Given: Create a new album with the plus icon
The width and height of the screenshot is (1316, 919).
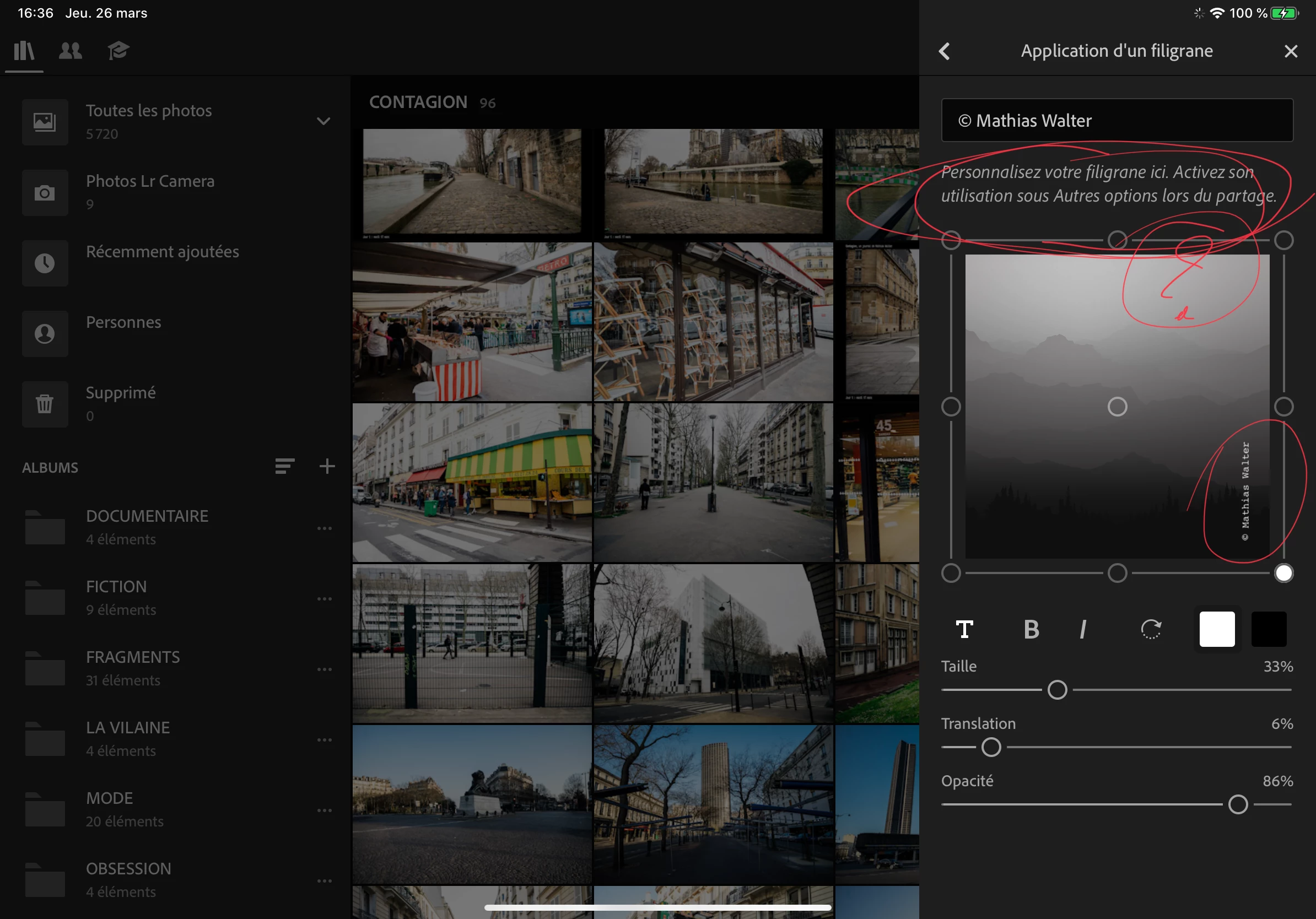Looking at the screenshot, I should click(x=327, y=466).
